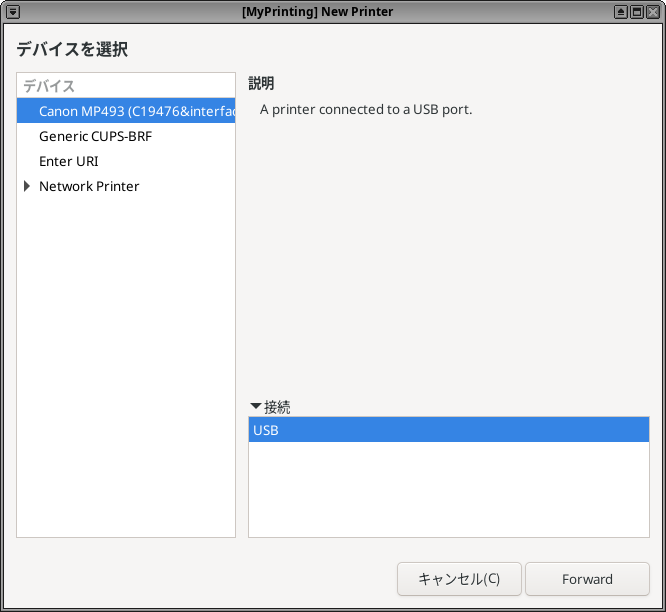This screenshot has height=612, width=666.
Task: Click the 説明 heading label
Action: [x=261, y=83]
